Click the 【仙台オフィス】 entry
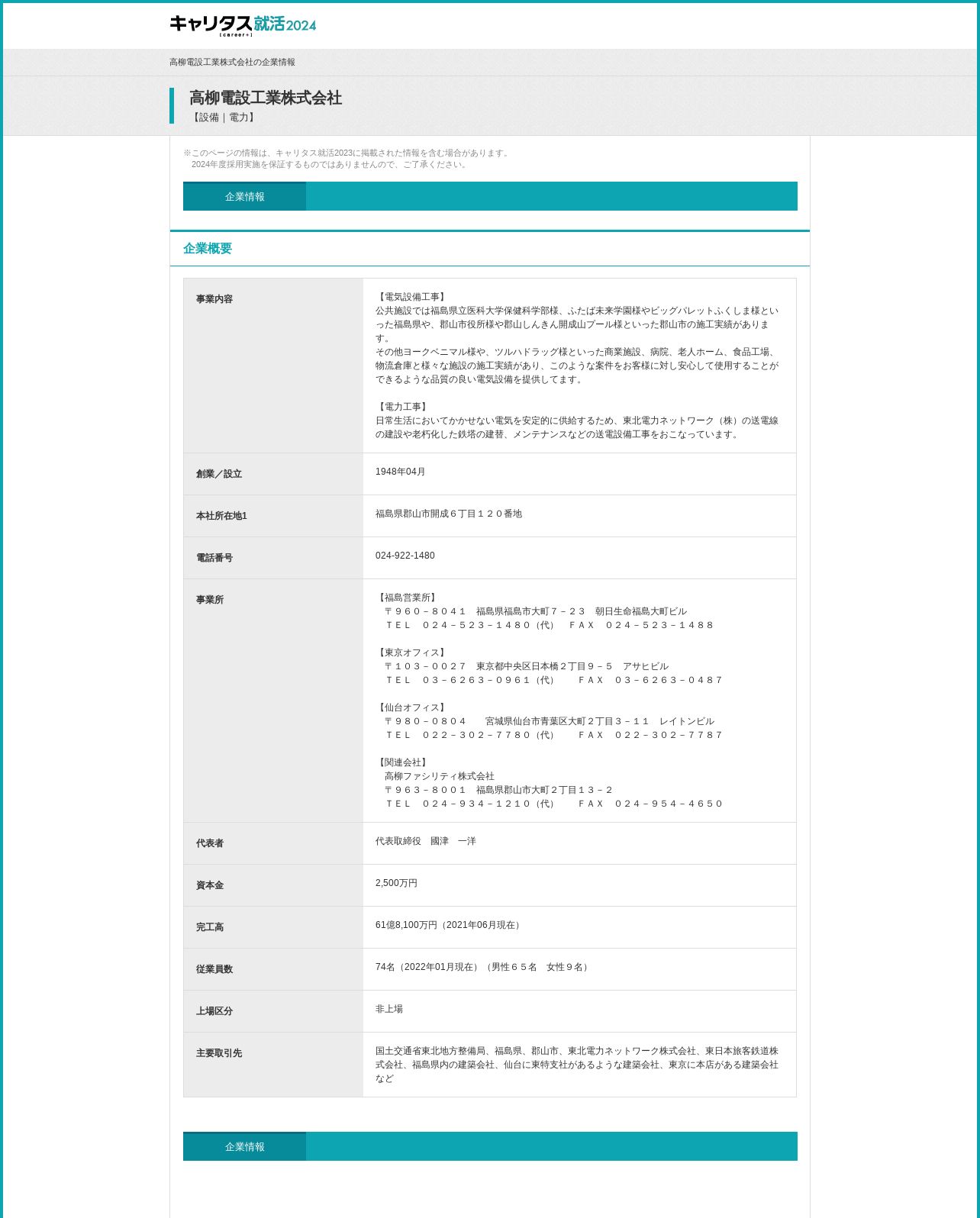This screenshot has height=1218, width=980. pos(412,707)
